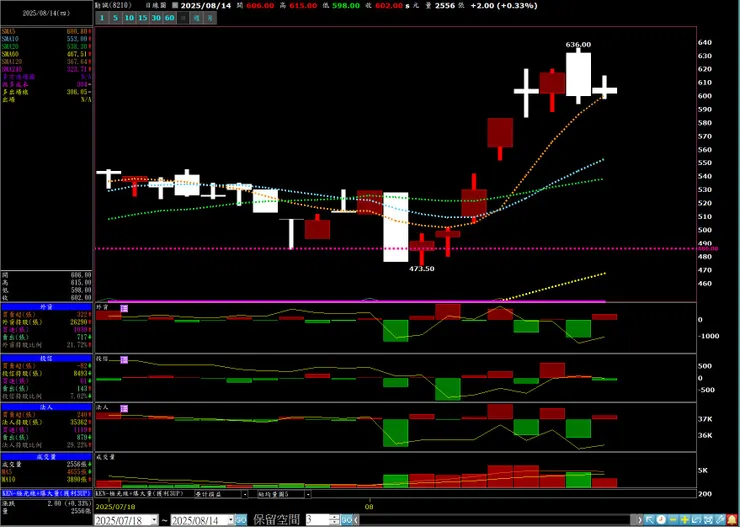740x527 pixels.
Task: Click the 投信 blue panel header
Action: pyautogui.click(x=46, y=359)
